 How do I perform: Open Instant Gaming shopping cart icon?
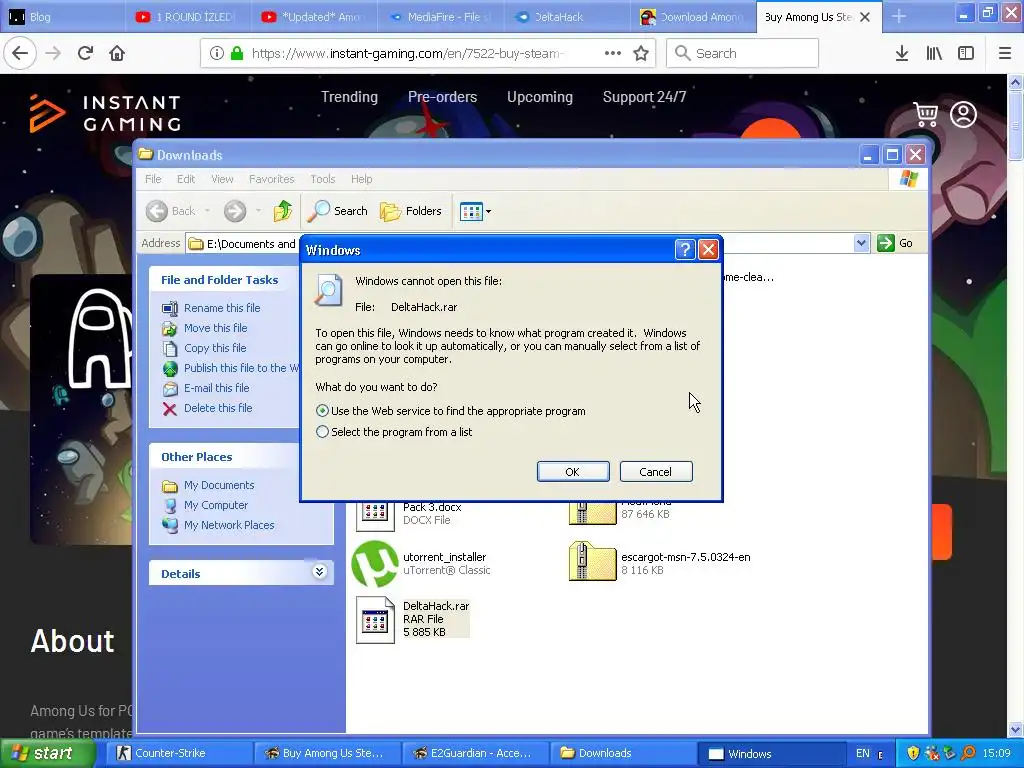925,114
